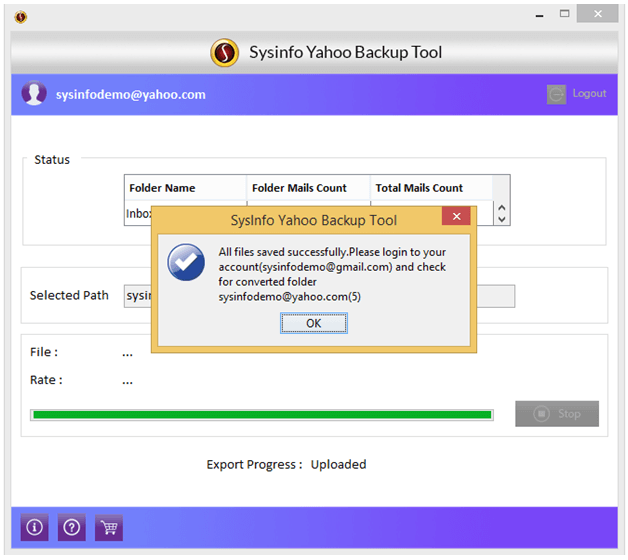Click the Sysinfo logo in header
628x560 pixels.
pyautogui.click(x=225, y=52)
